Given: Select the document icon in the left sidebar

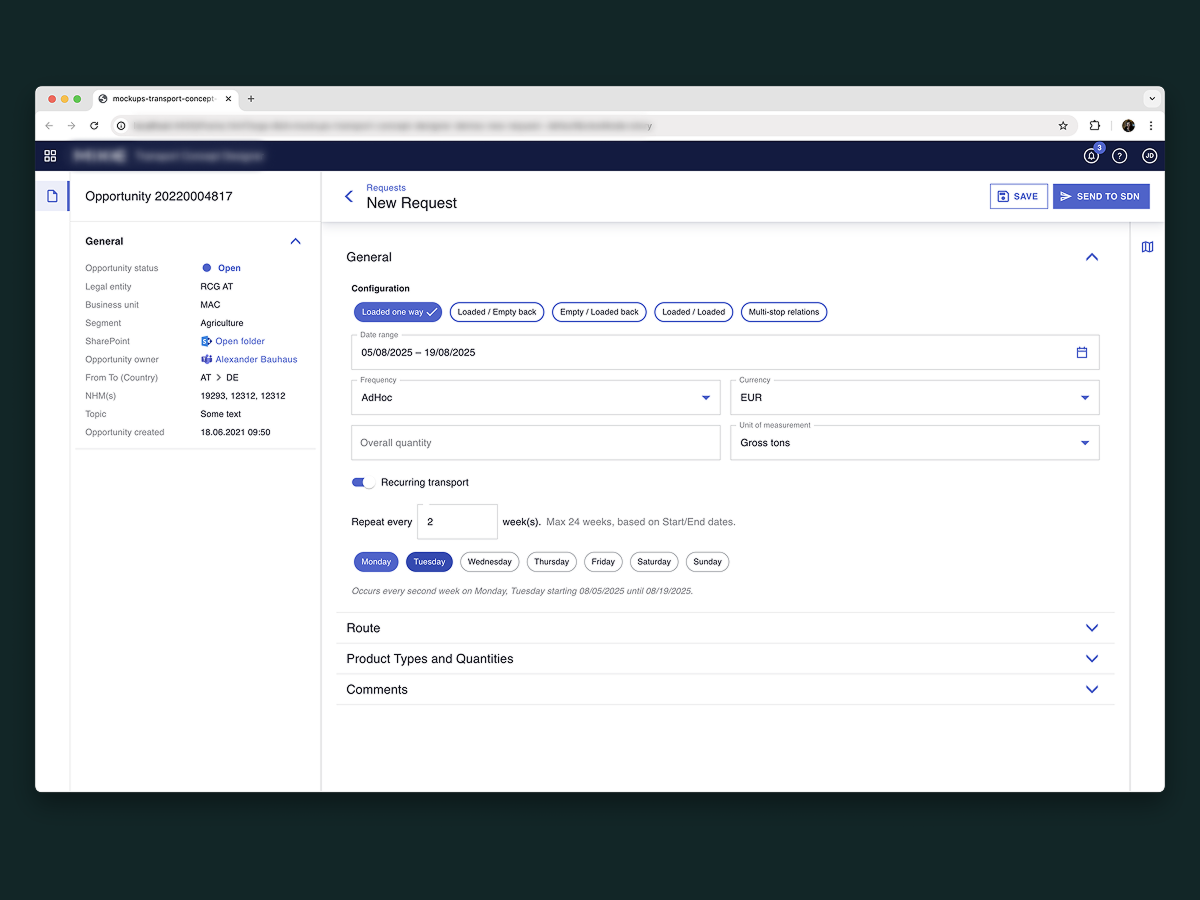Looking at the screenshot, I should tap(53, 196).
